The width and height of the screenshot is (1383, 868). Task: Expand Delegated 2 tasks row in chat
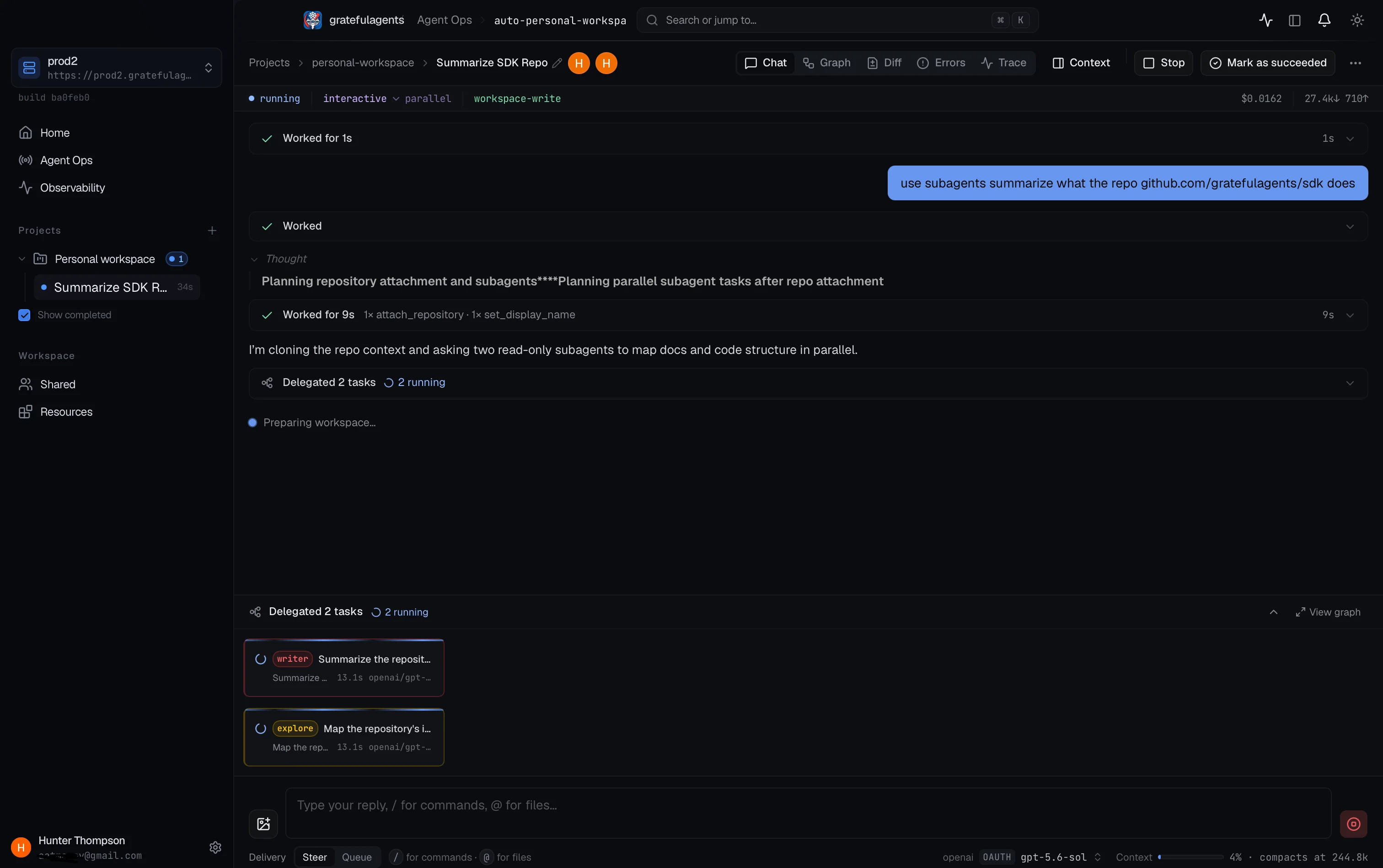(808, 383)
